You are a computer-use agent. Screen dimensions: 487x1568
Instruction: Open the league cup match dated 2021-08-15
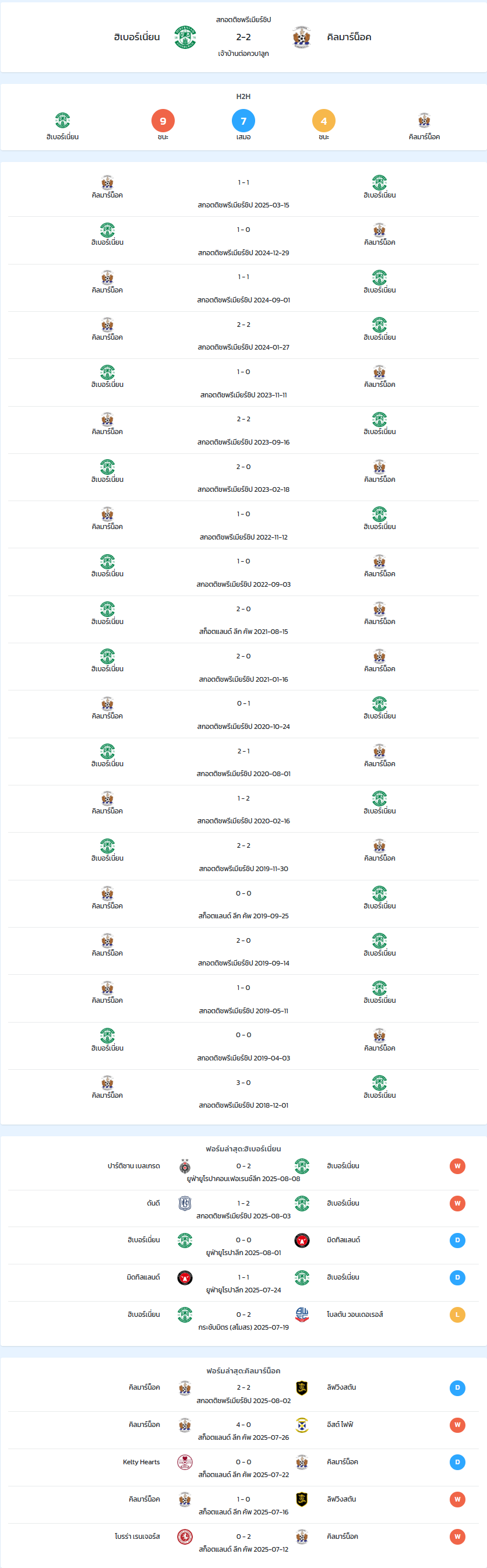(243, 619)
